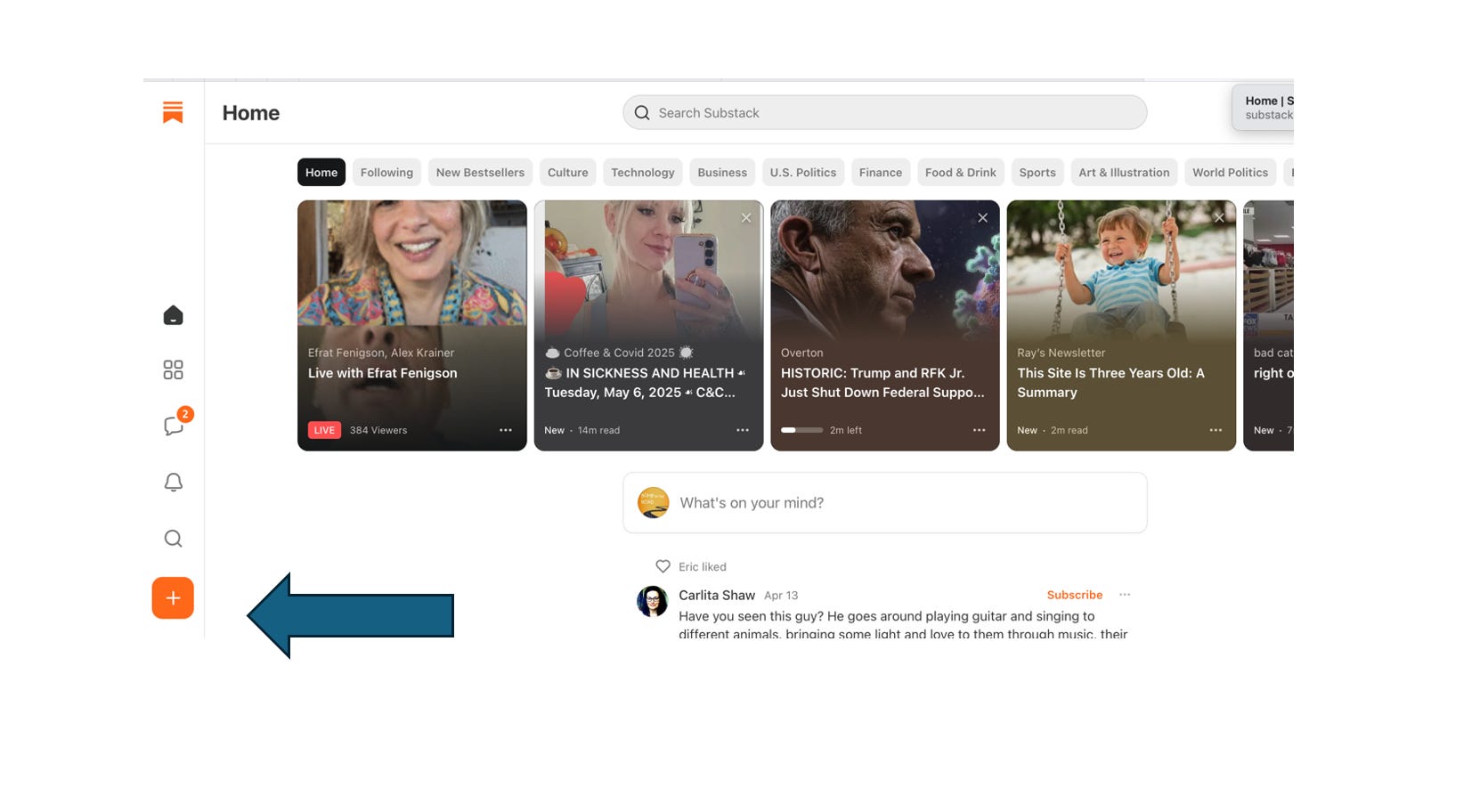Click the Overton card reading progress bar

point(801,430)
